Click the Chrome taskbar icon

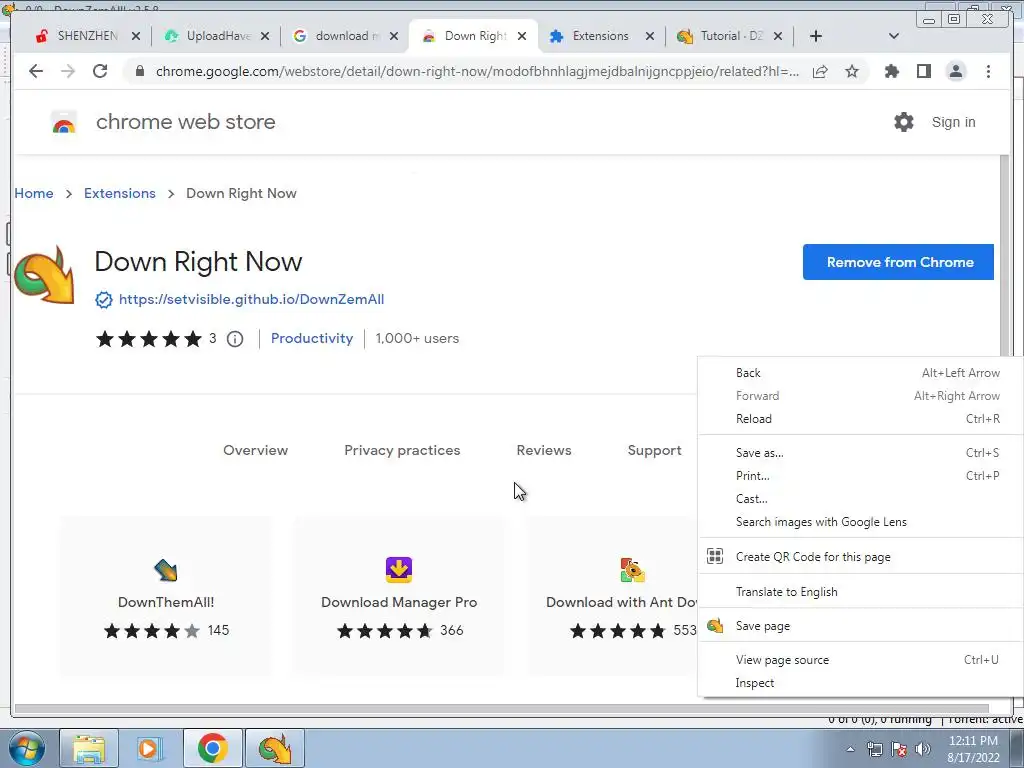coord(213,749)
